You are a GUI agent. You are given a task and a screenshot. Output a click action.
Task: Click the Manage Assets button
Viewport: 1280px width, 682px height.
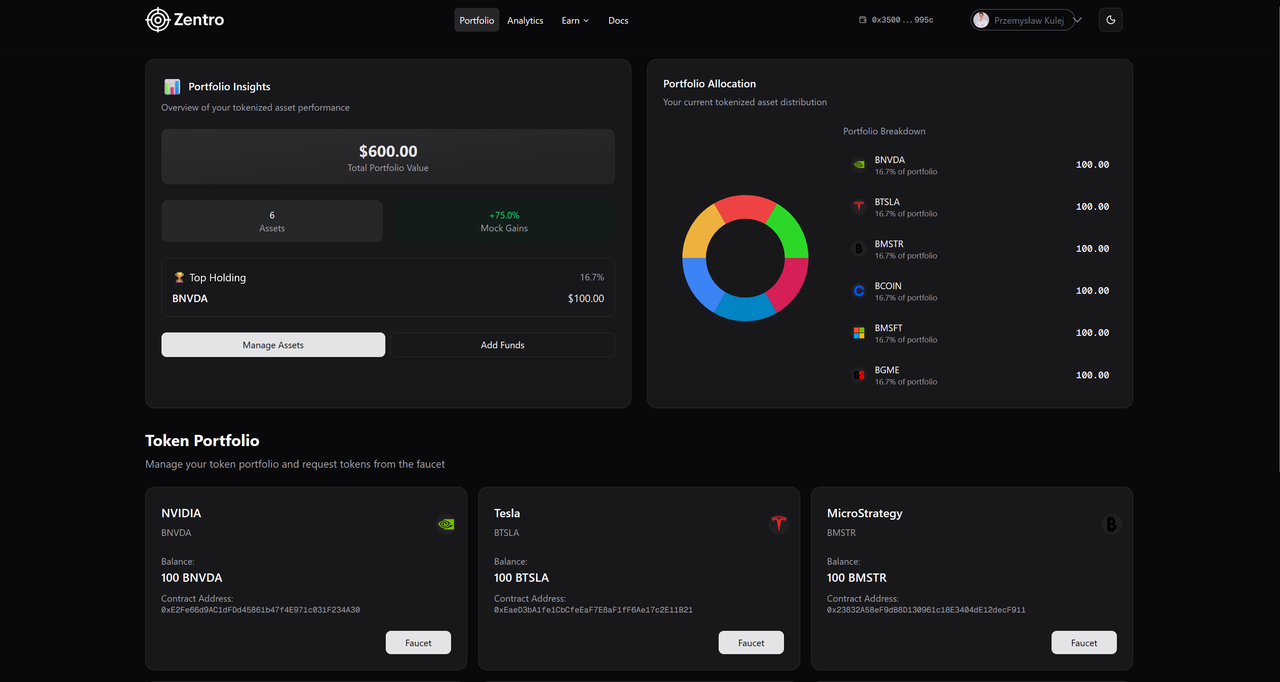(x=272, y=344)
